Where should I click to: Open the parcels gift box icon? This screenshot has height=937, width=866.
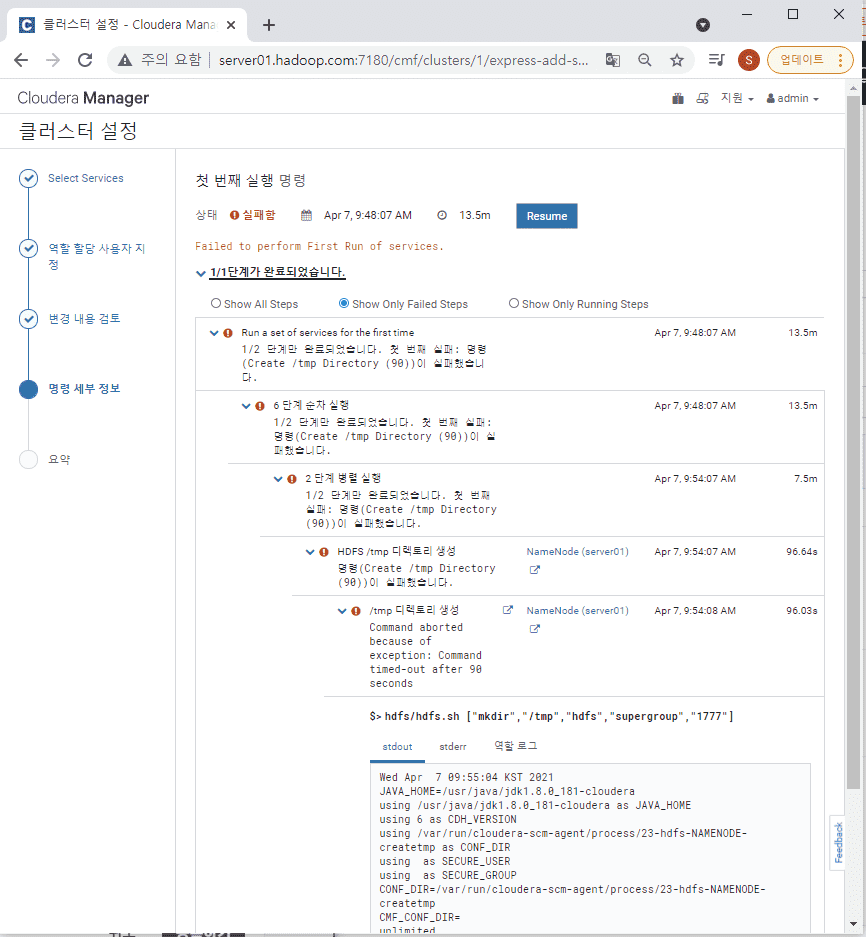[678, 99]
